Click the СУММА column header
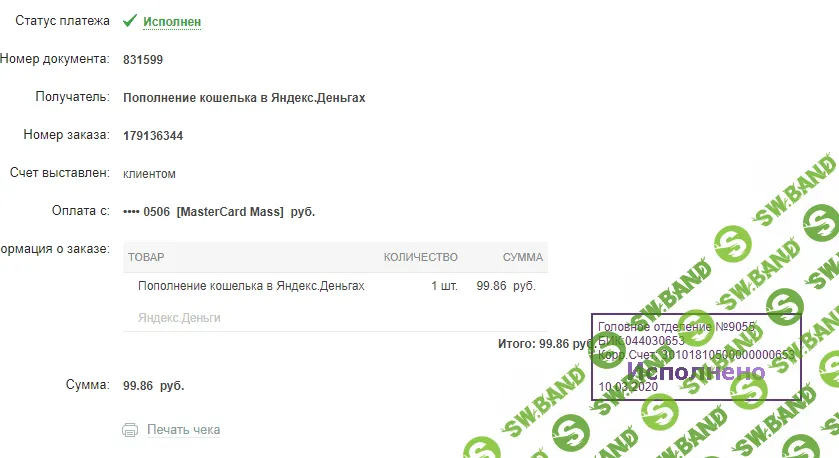 523,257
